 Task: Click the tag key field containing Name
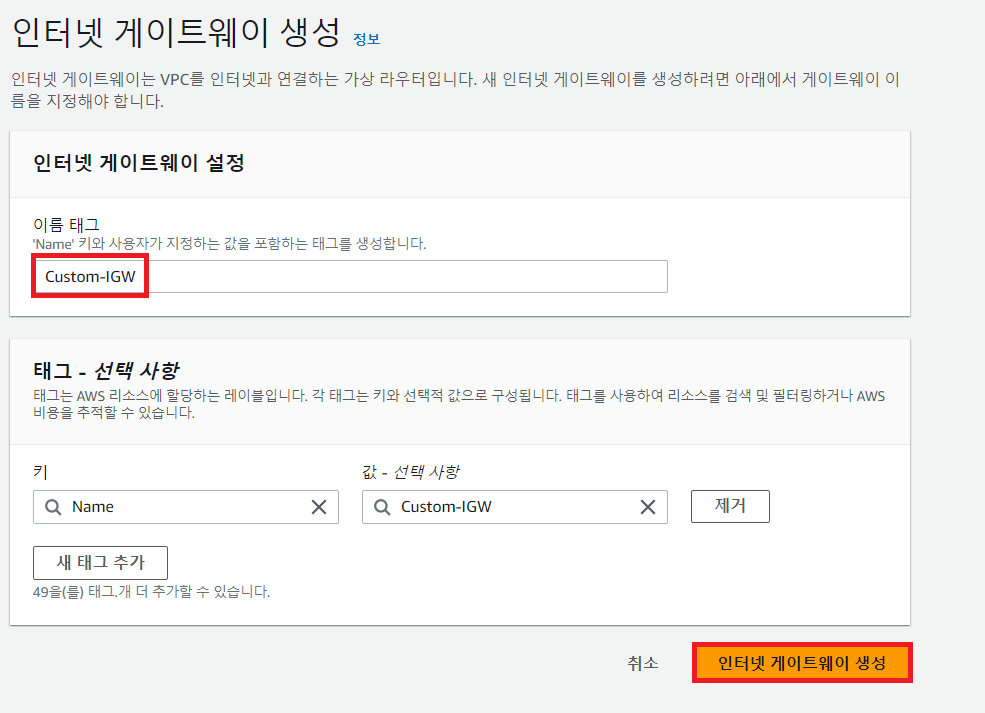[186, 507]
